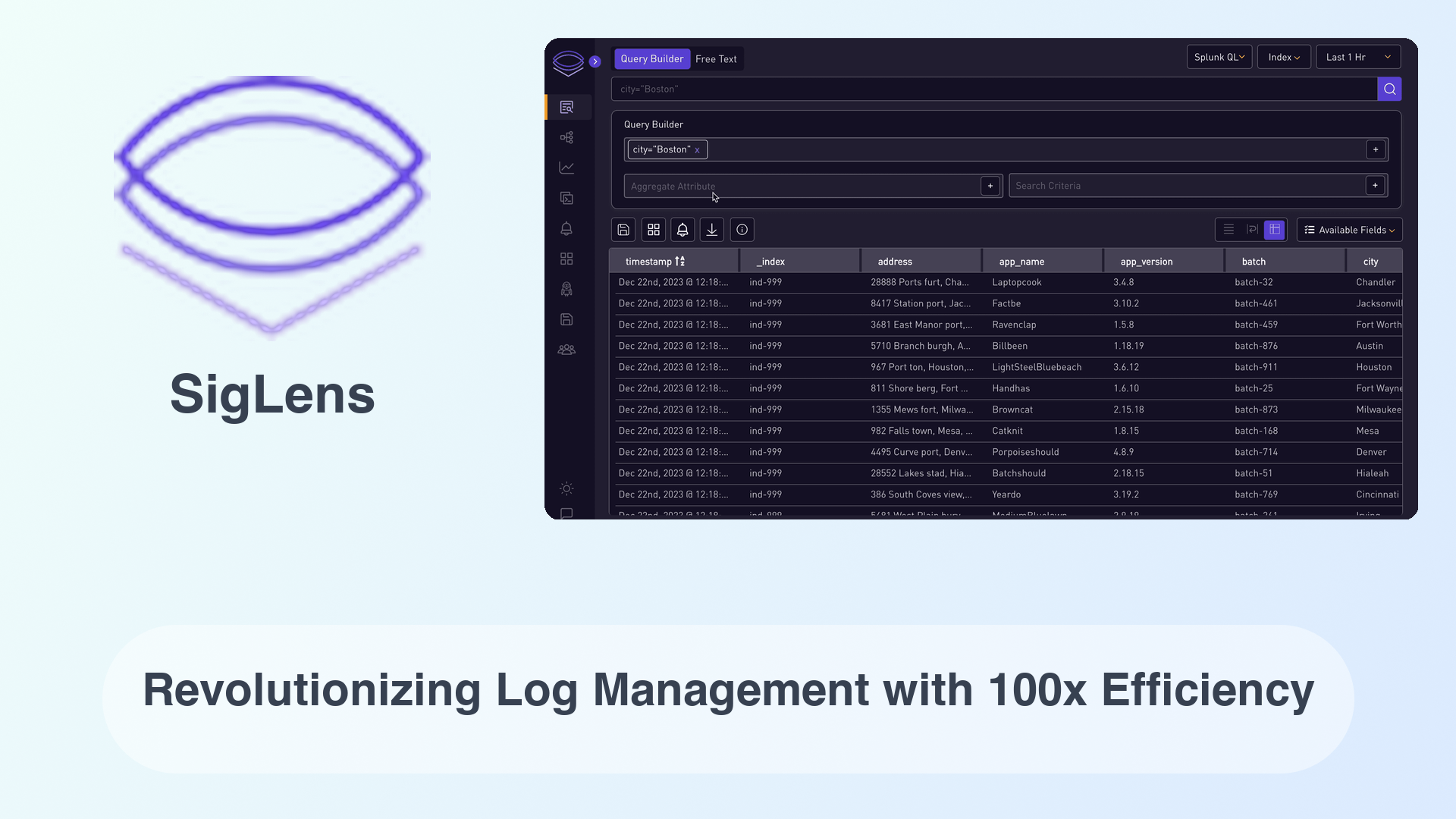
Task: Select the table view icon in toolbar
Action: (x=1275, y=230)
